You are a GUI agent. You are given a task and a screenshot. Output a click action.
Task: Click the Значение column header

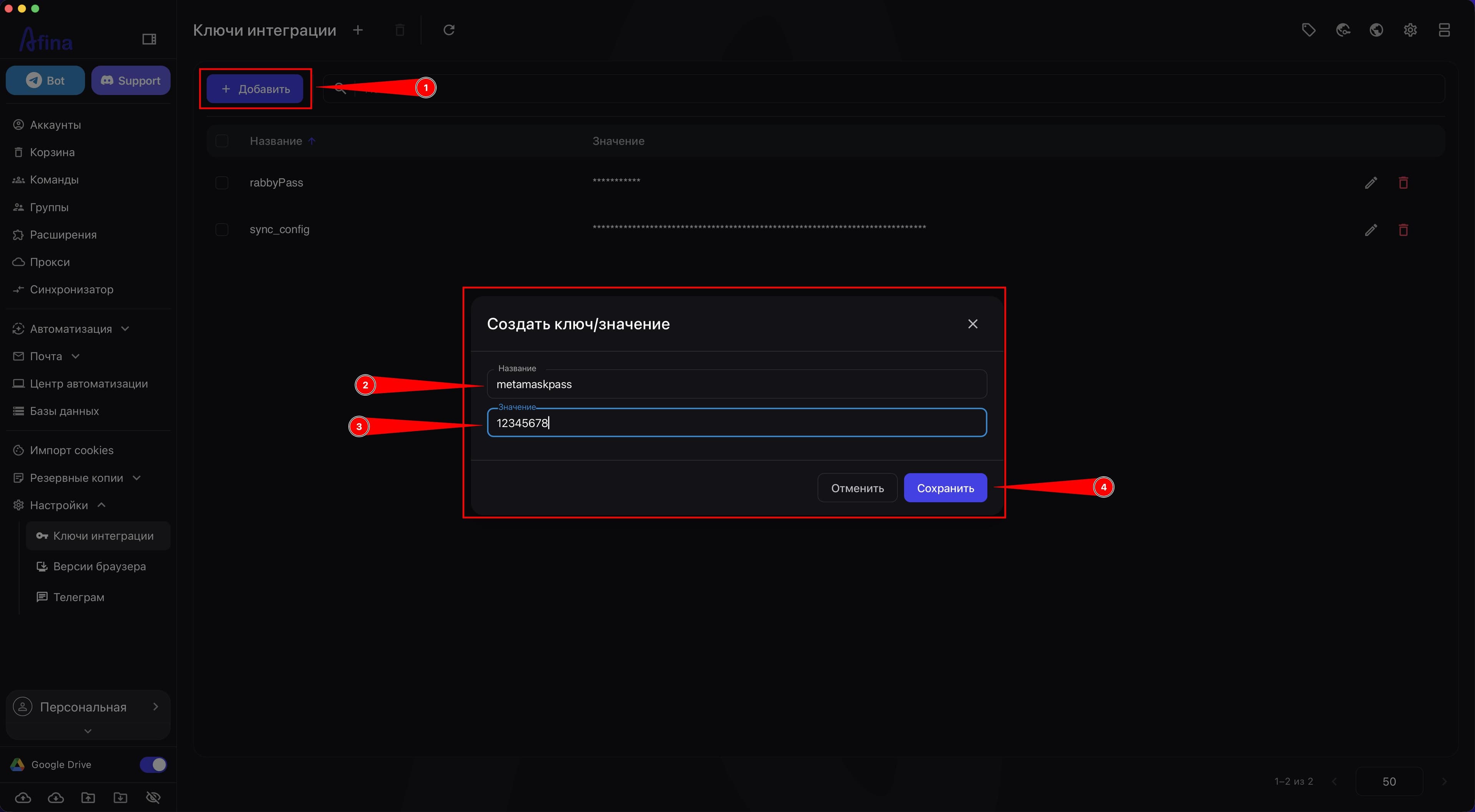coord(618,141)
